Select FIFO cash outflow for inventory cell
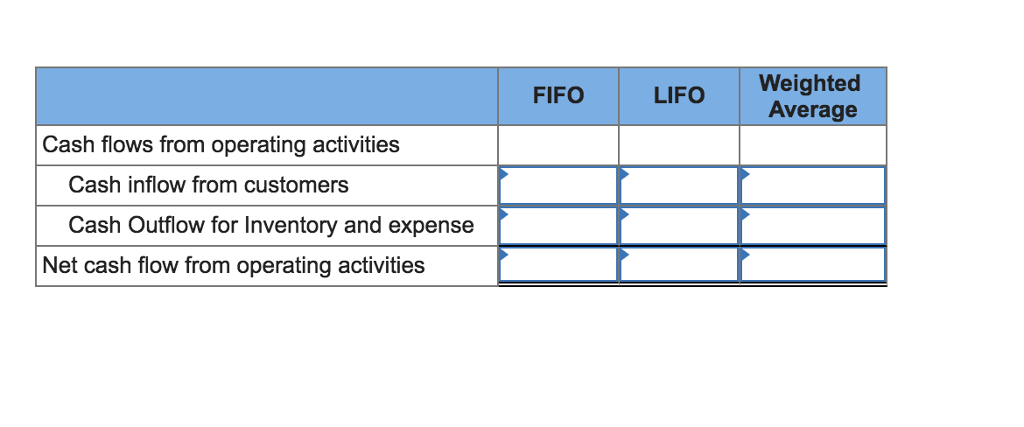This screenshot has width=1024, height=427. tap(558, 225)
